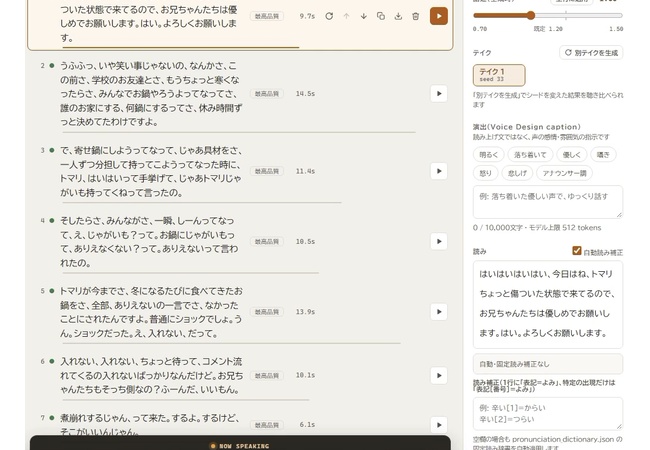Regenerate the first segment with the reload icon
This screenshot has width=650, height=450.
(329, 16)
